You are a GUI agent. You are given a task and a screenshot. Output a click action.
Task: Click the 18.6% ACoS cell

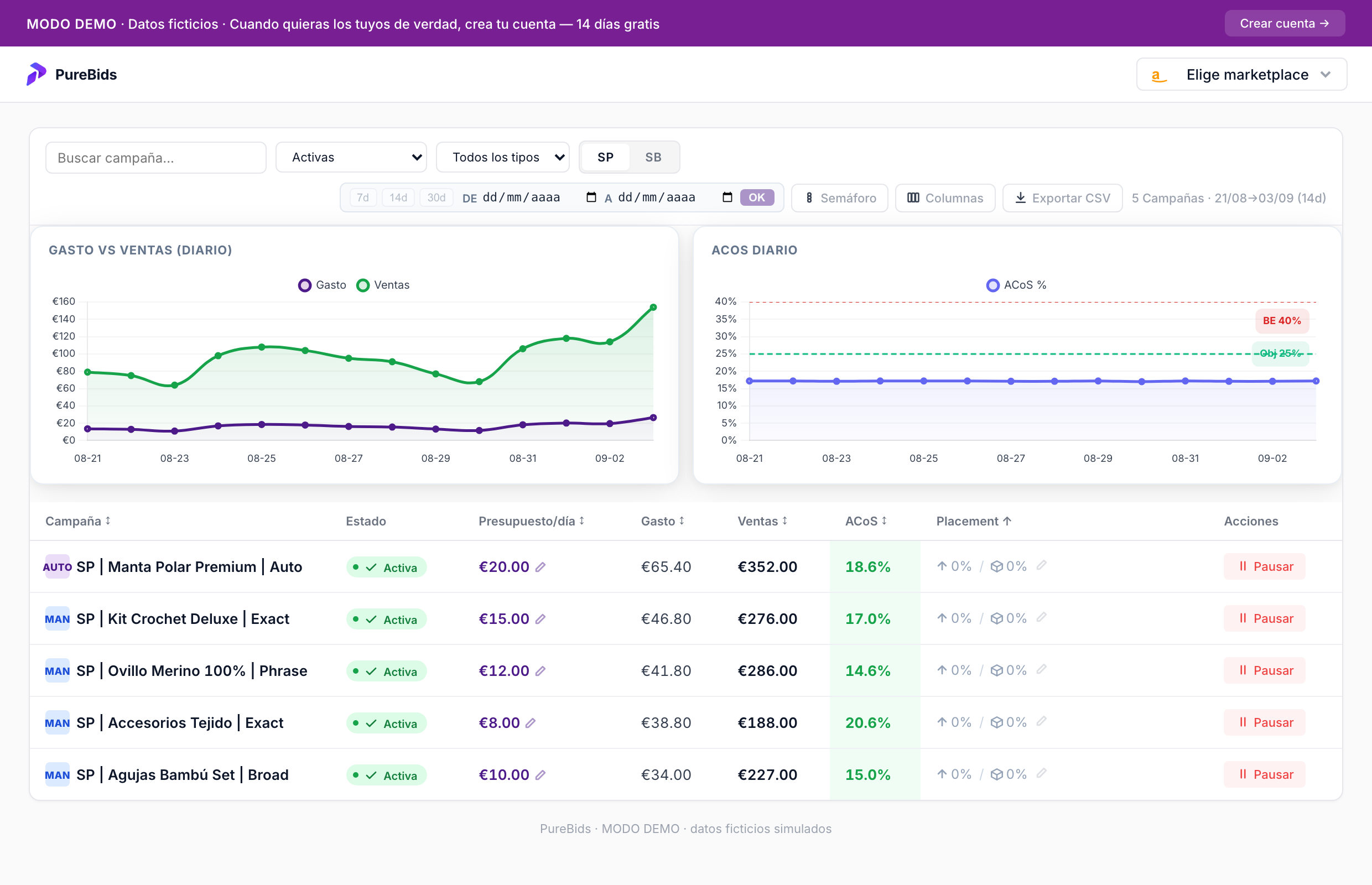click(874, 566)
